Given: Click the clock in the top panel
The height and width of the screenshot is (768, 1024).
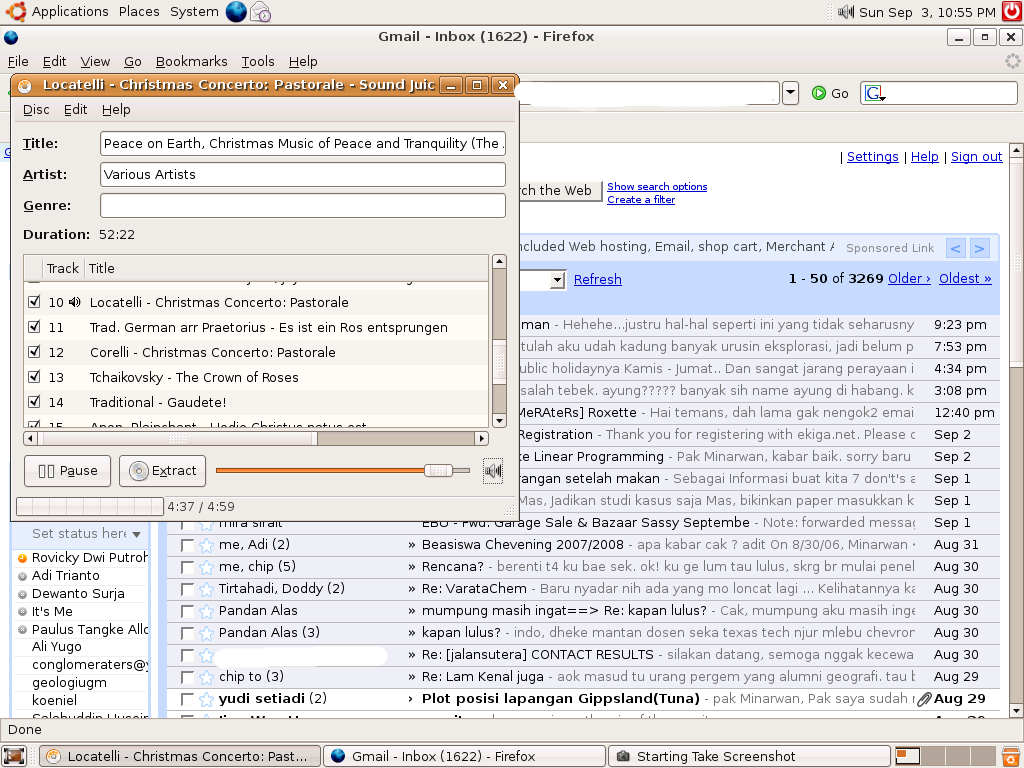Looking at the screenshot, I should click(927, 12).
